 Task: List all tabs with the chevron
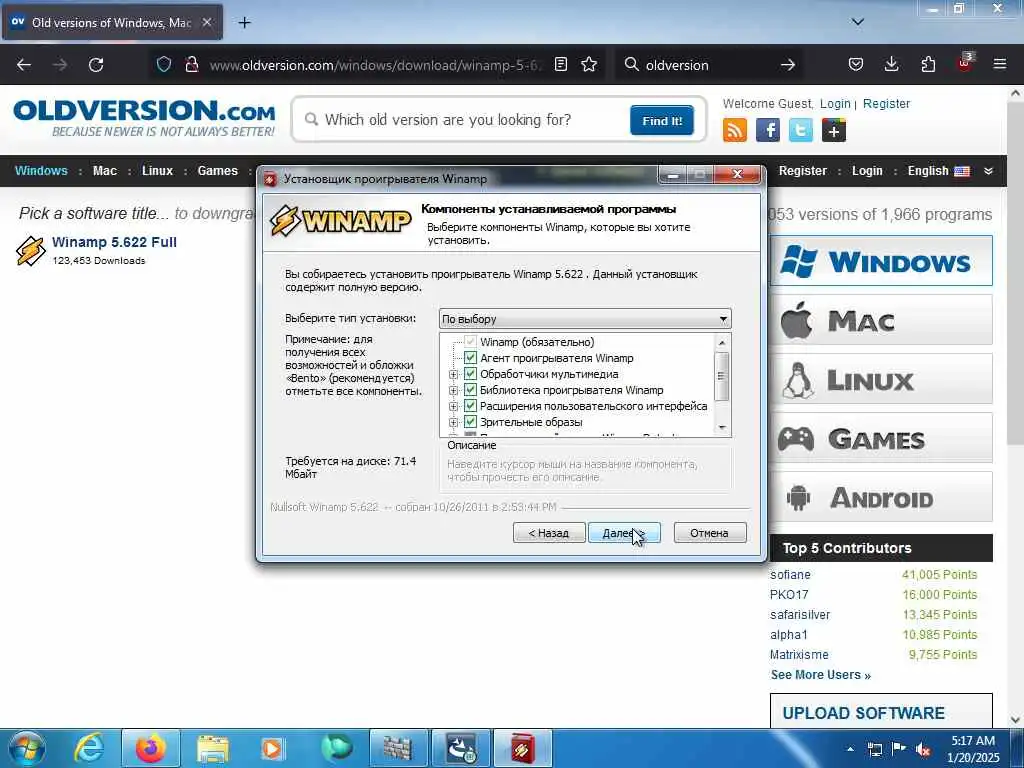pos(858,22)
